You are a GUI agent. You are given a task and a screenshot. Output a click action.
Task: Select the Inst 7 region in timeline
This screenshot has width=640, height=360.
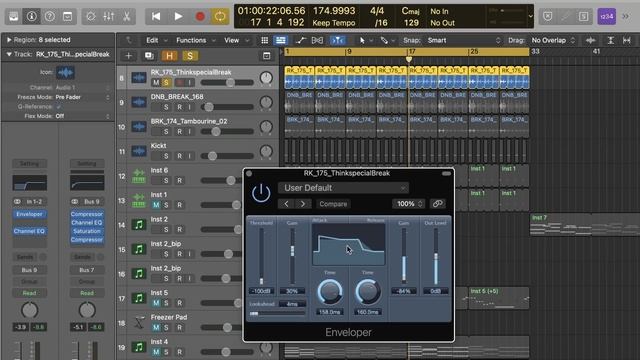coord(584,225)
